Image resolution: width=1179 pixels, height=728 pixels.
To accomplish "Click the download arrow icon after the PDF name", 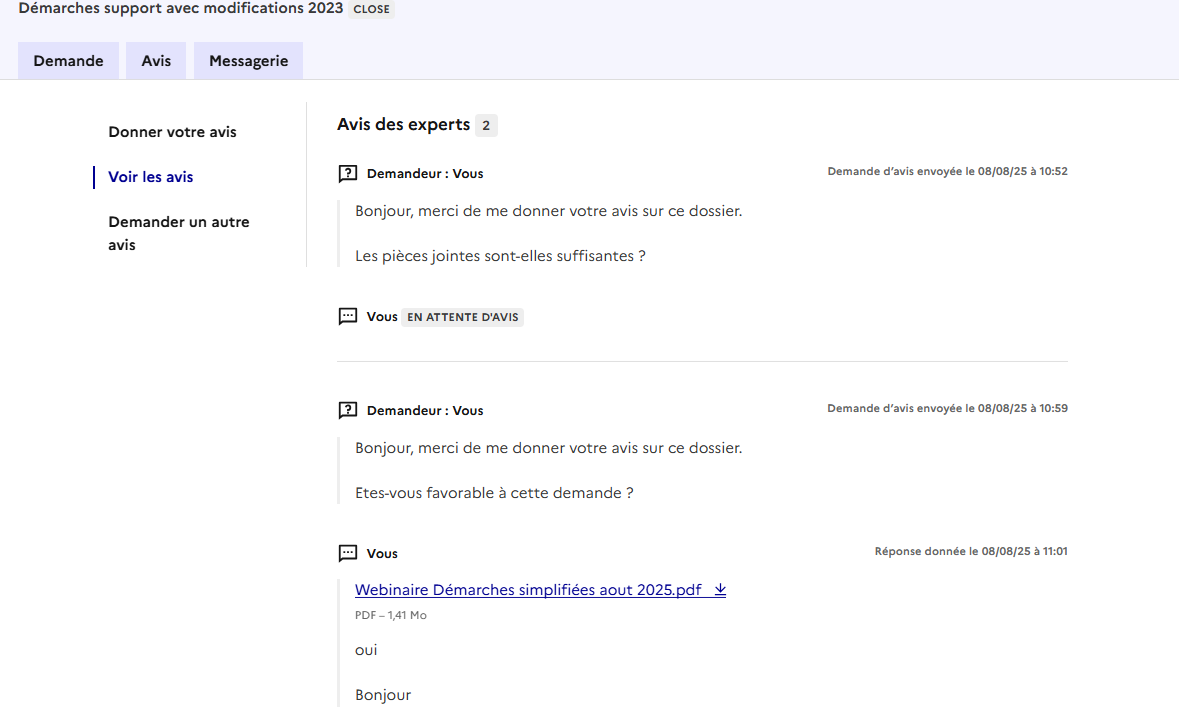I will pos(720,590).
